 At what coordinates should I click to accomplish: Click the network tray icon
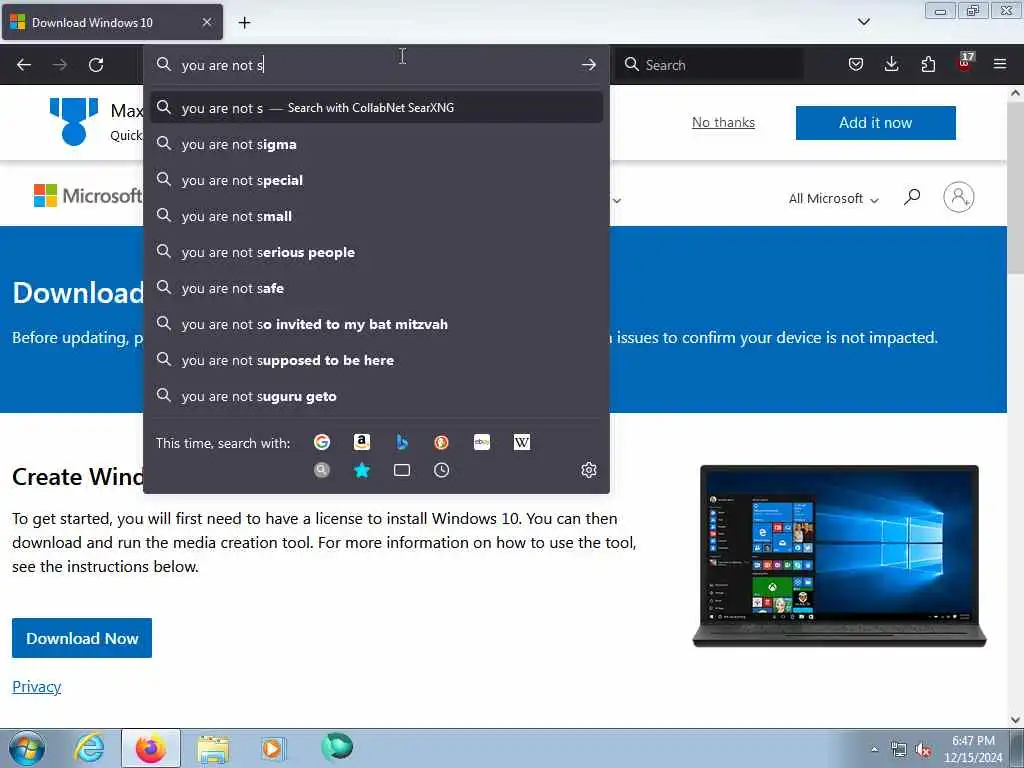click(x=899, y=749)
